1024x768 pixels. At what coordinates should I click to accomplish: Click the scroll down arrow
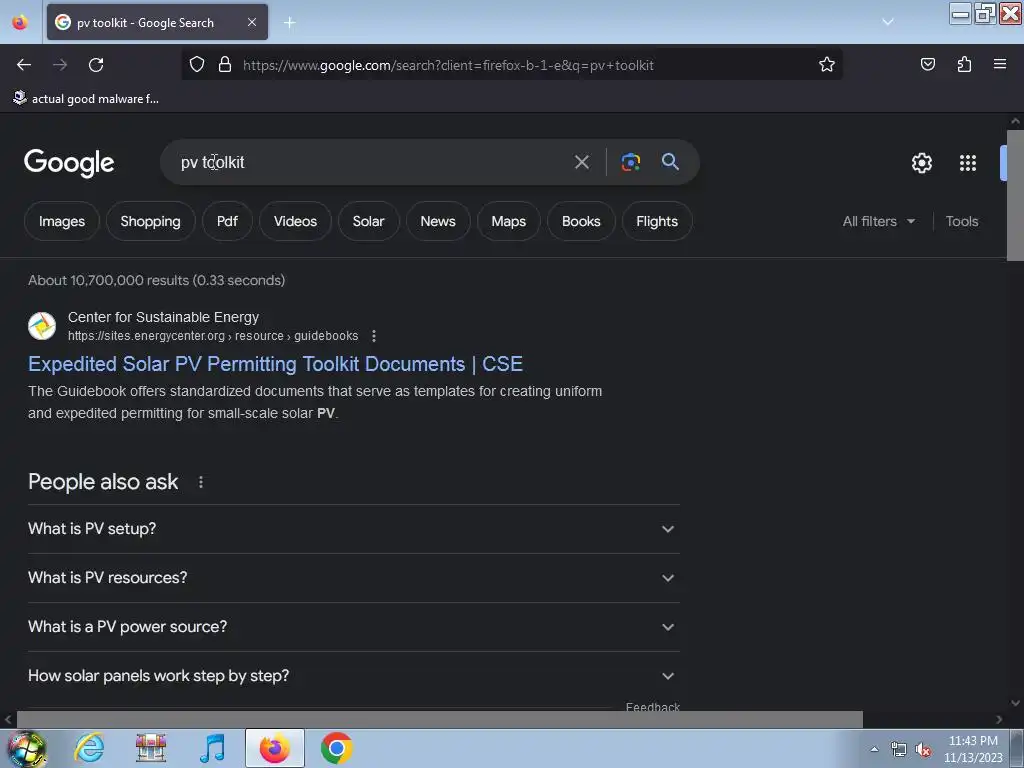[1015, 703]
